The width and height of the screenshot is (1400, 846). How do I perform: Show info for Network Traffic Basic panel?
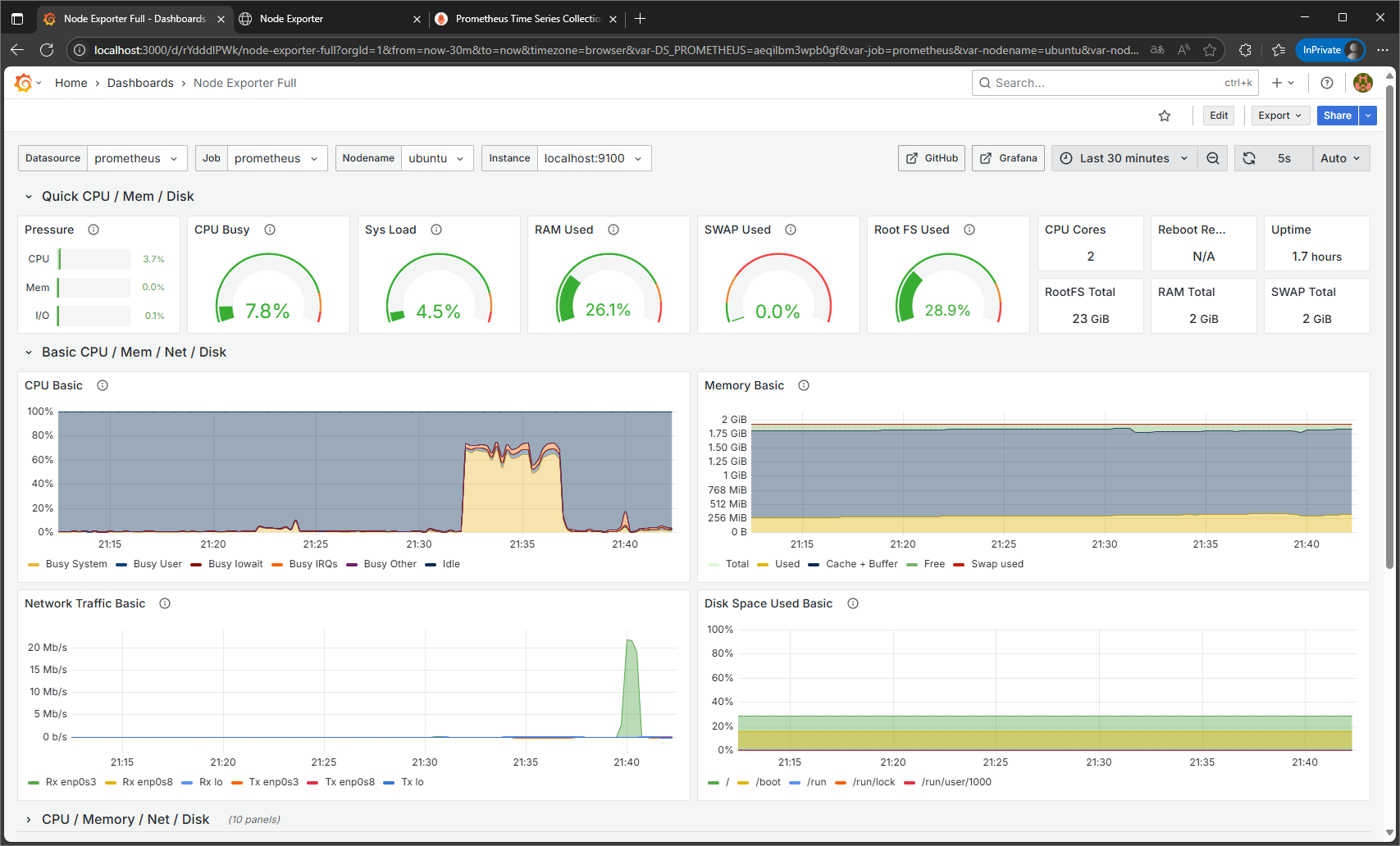165,603
